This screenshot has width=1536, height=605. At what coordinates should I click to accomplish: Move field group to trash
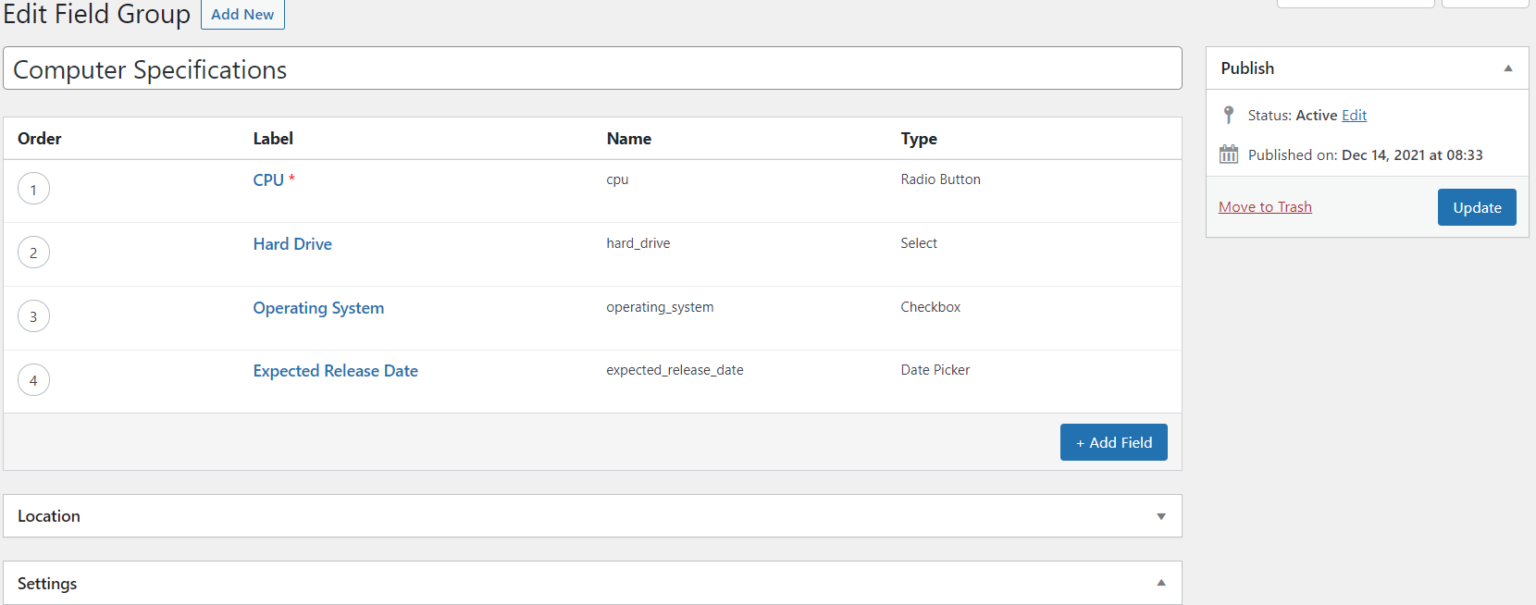pos(1265,207)
